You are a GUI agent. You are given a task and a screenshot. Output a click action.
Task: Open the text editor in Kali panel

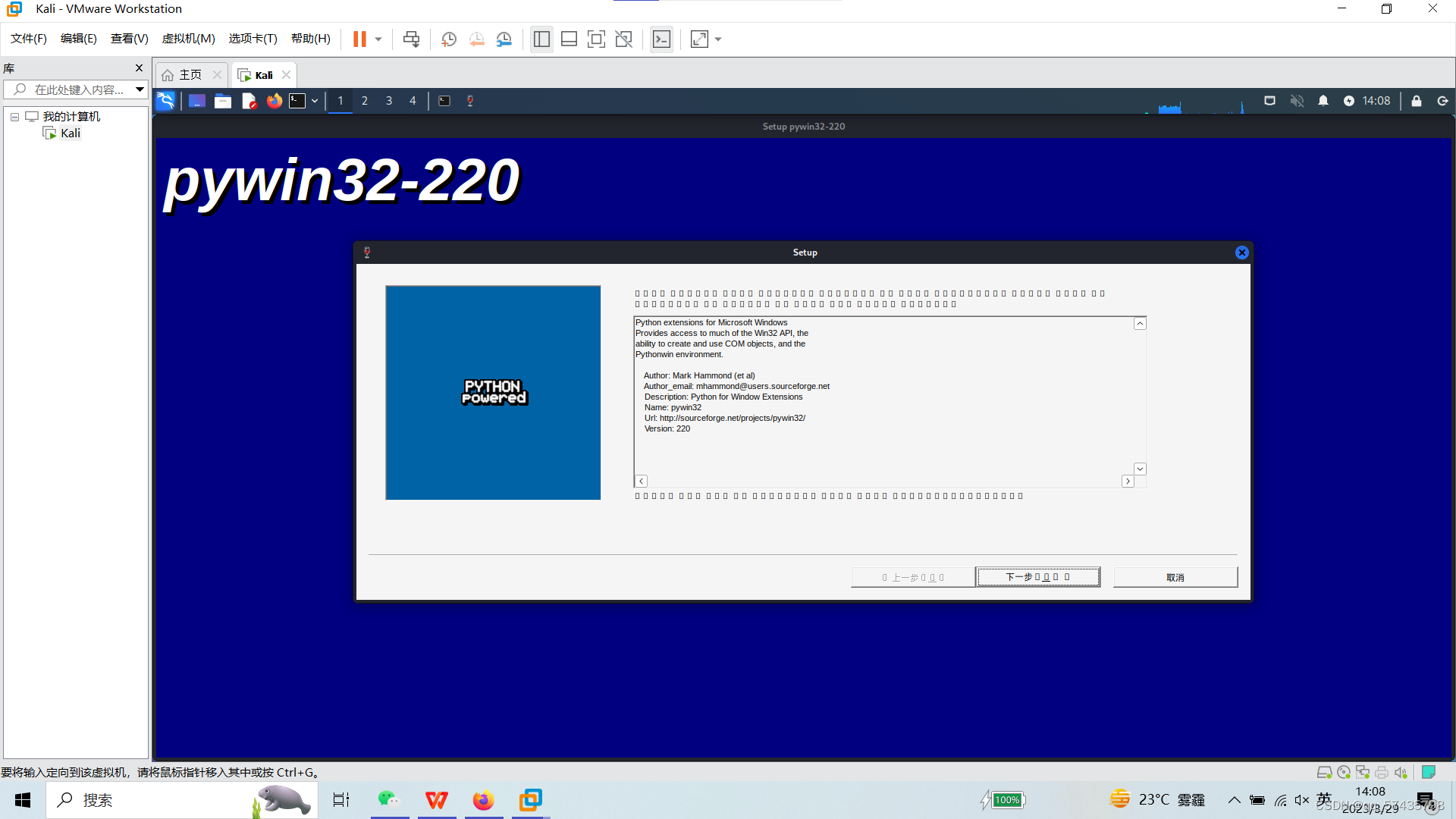[x=249, y=101]
